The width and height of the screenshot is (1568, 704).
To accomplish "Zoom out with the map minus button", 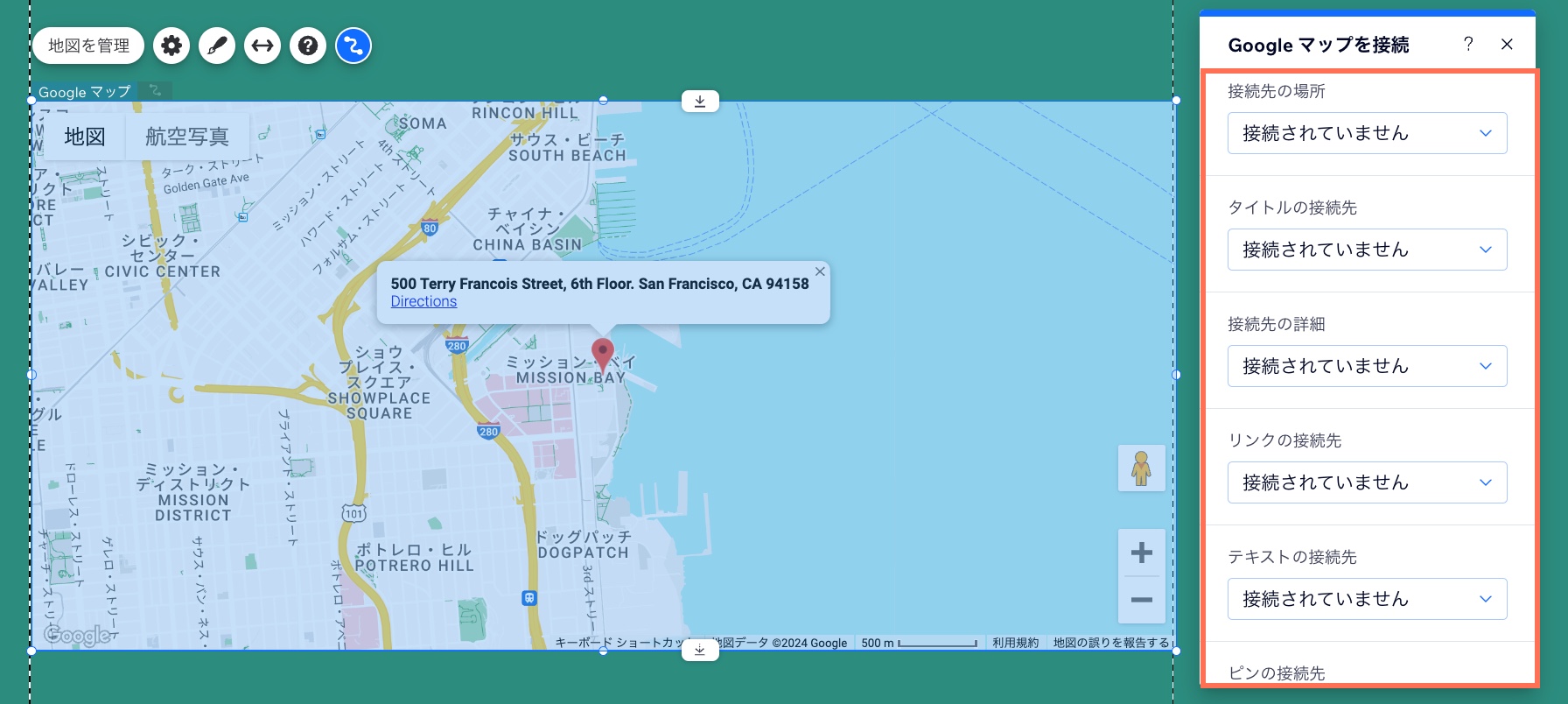I will point(1141,600).
